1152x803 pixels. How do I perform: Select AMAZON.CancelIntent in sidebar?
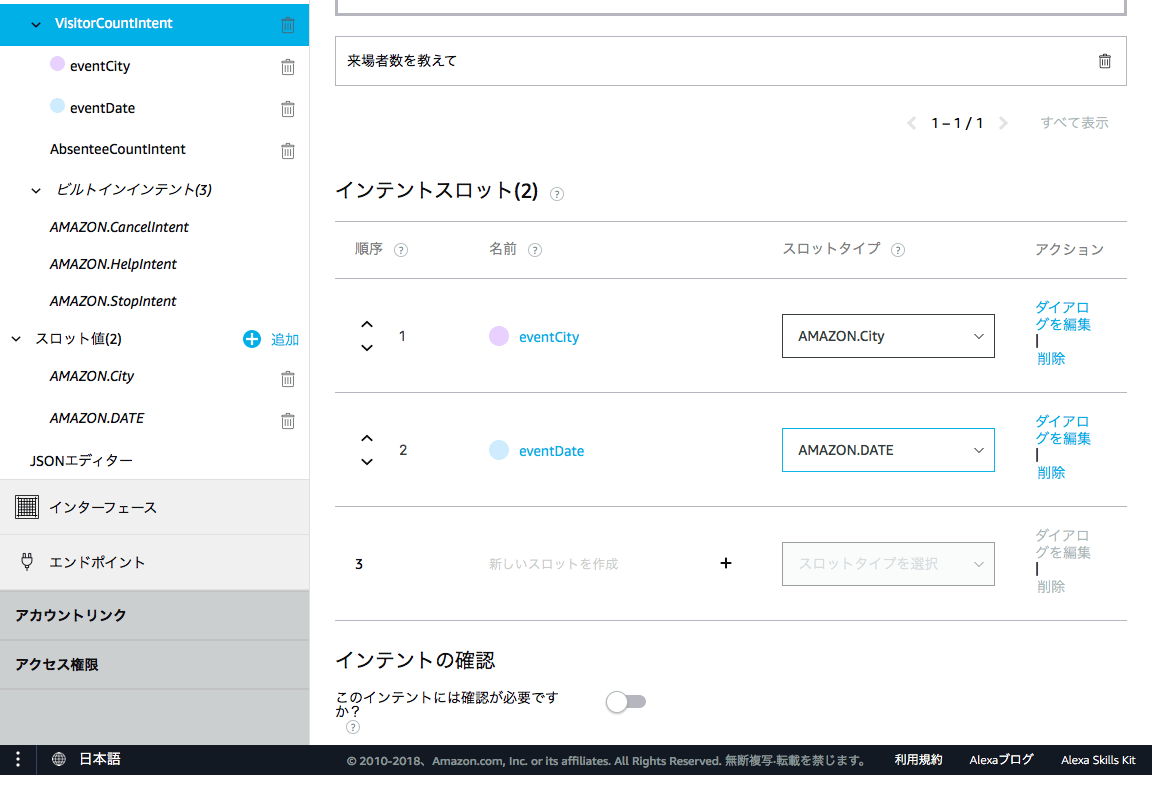click(x=119, y=227)
